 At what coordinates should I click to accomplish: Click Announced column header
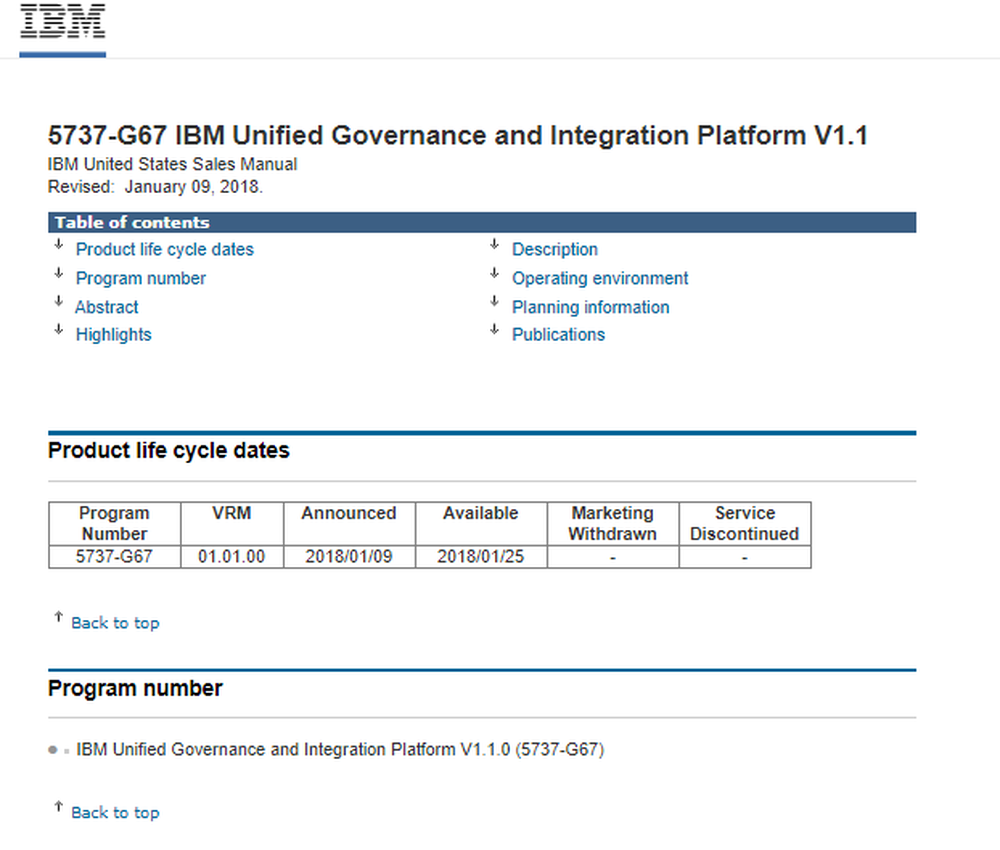pyautogui.click(x=349, y=524)
